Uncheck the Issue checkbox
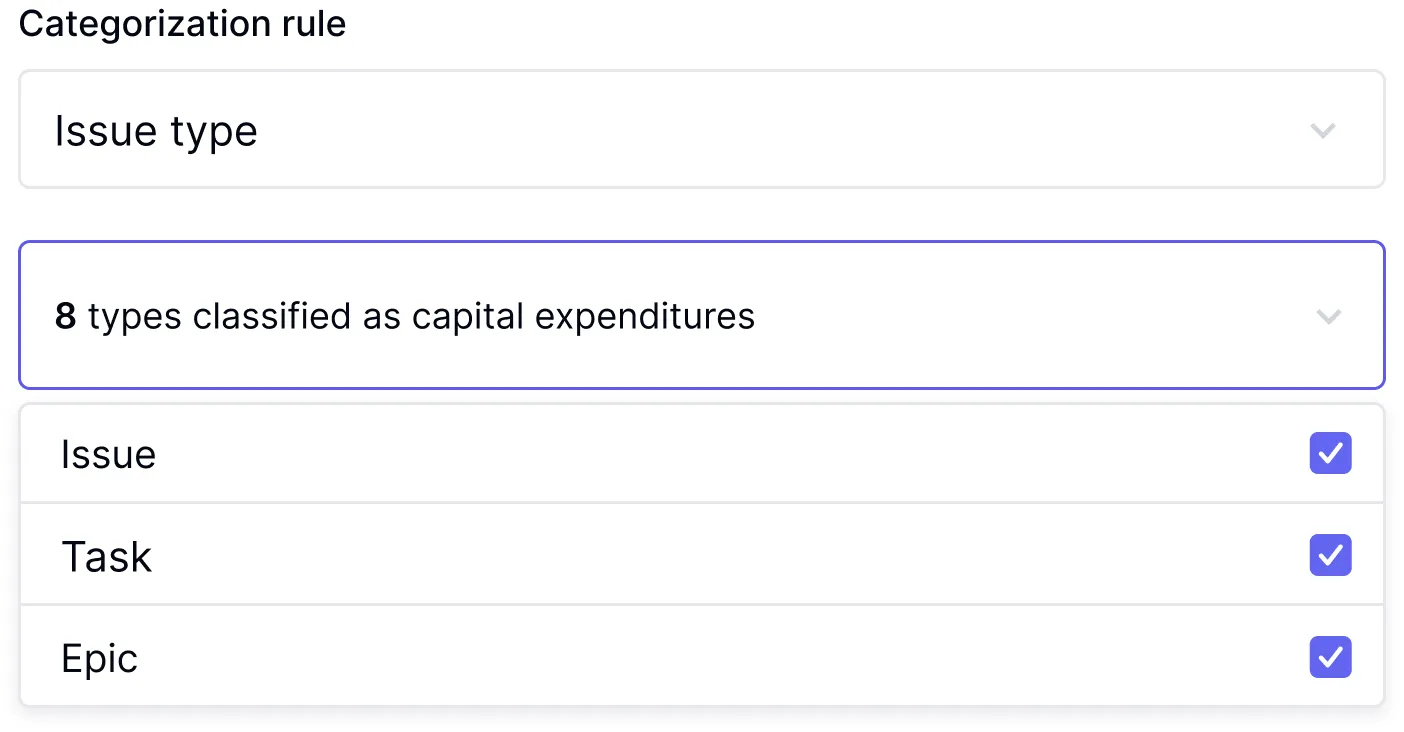Viewport: 1404px width, 732px height. [x=1330, y=454]
